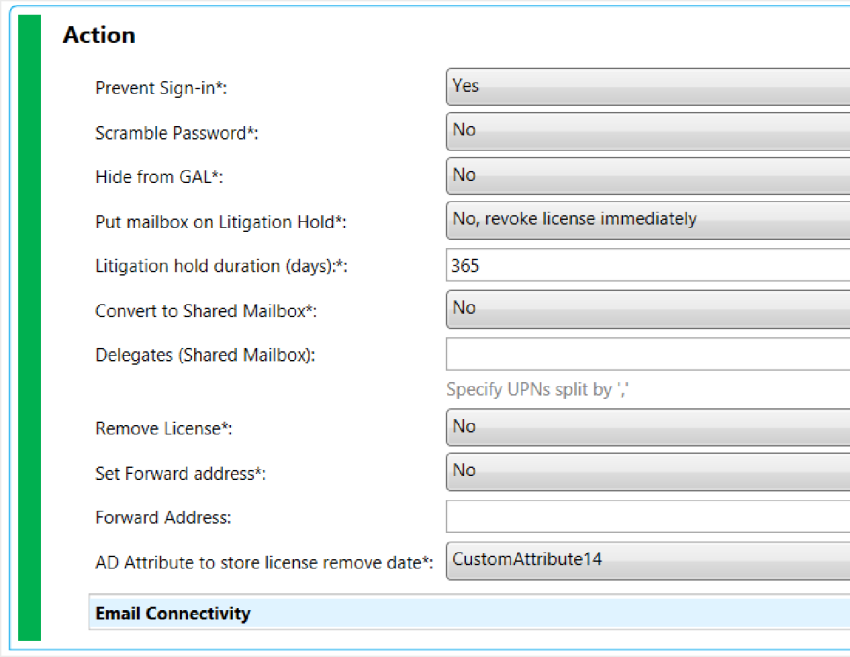Open the Convert to Shared Mailbox dropdown
850x657 pixels.
point(648,309)
